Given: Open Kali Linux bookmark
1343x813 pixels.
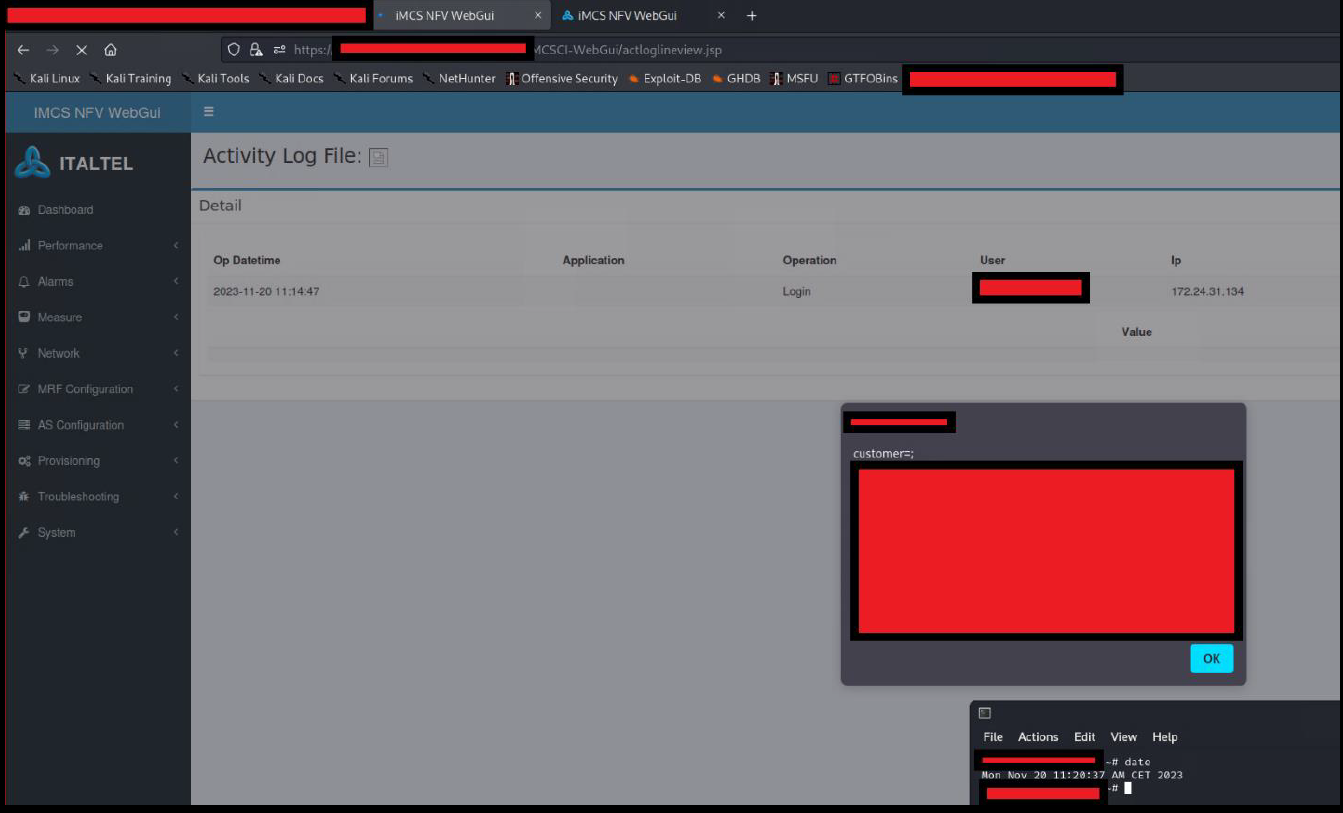Looking at the screenshot, I should point(47,79).
